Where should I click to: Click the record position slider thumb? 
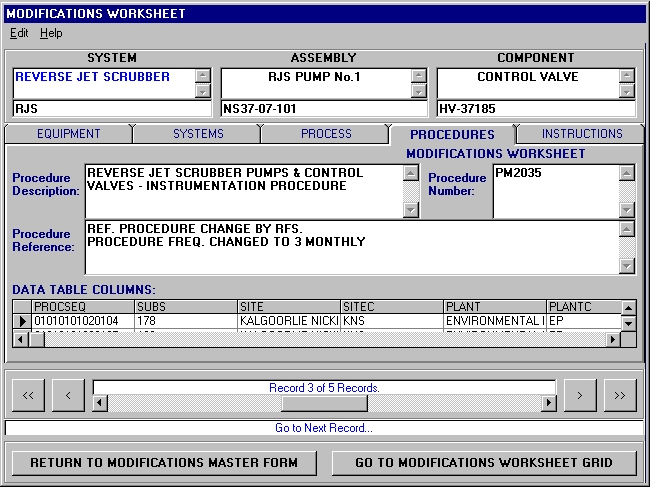coord(324,402)
